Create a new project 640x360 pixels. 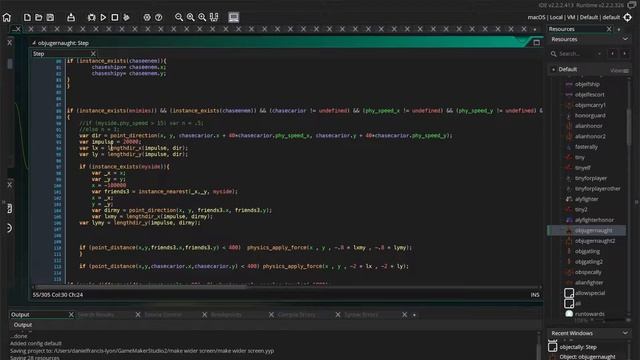pos(27,17)
